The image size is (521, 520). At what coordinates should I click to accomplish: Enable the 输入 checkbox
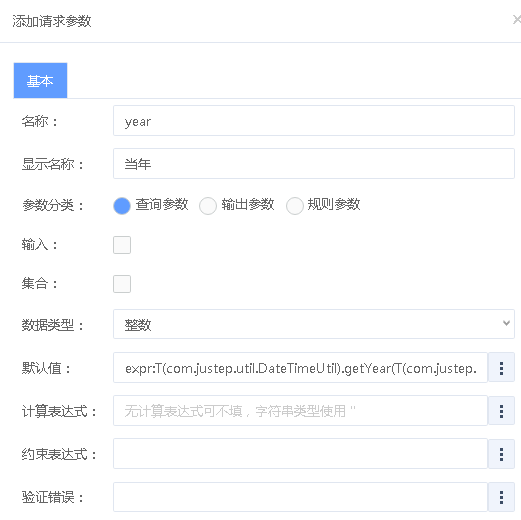(x=122, y=245)
